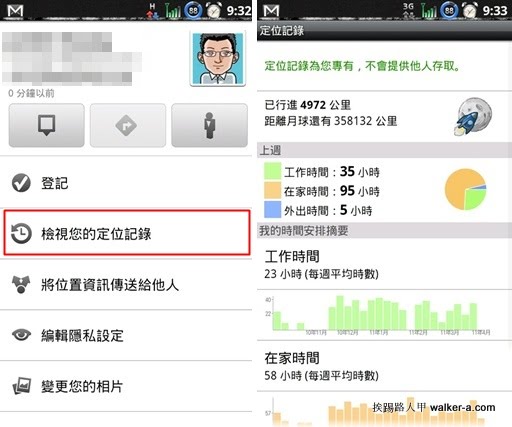Tap the alarm clock icon in left status bar
Viewport: 512px width, 427px height.
[x=213, y=11]
